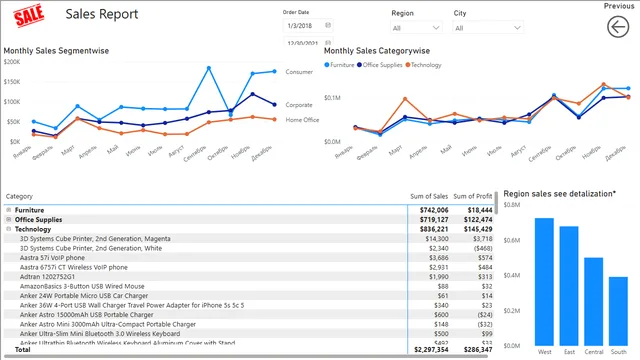This screenshot has width=640, height=360.
Task: Open the Region dropdown filter
Action: click(416, 28)
